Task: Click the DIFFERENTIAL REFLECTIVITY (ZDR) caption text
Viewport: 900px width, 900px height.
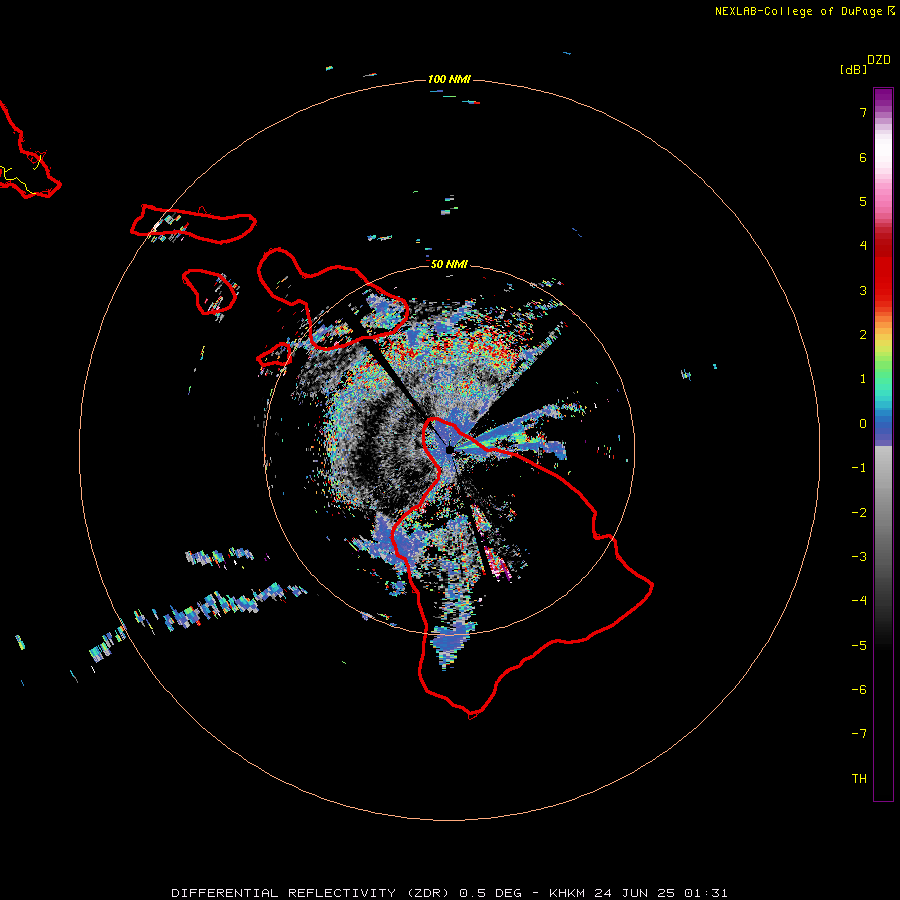Action: [x=312, y=893]
